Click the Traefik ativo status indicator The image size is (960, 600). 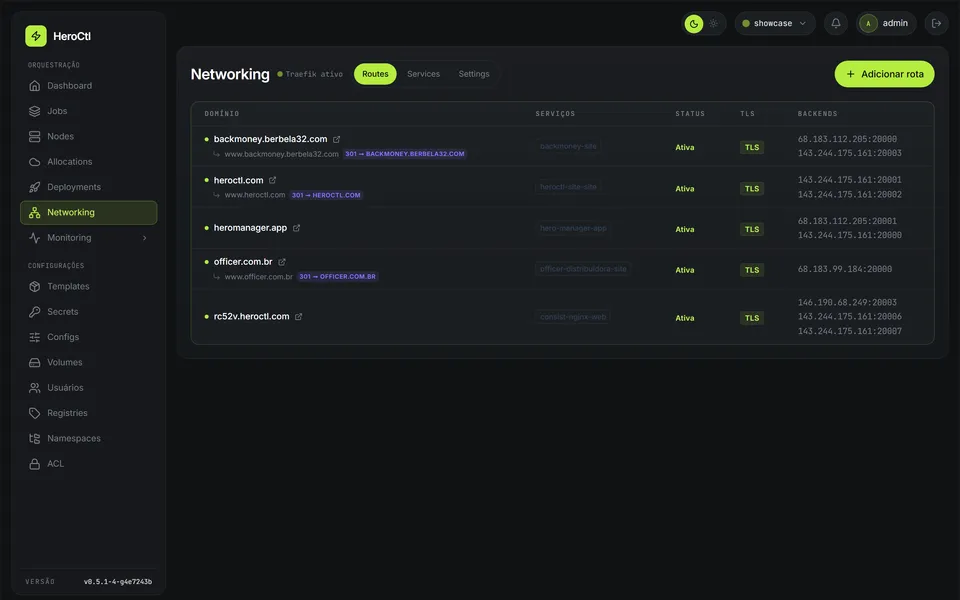pos(310,74)
